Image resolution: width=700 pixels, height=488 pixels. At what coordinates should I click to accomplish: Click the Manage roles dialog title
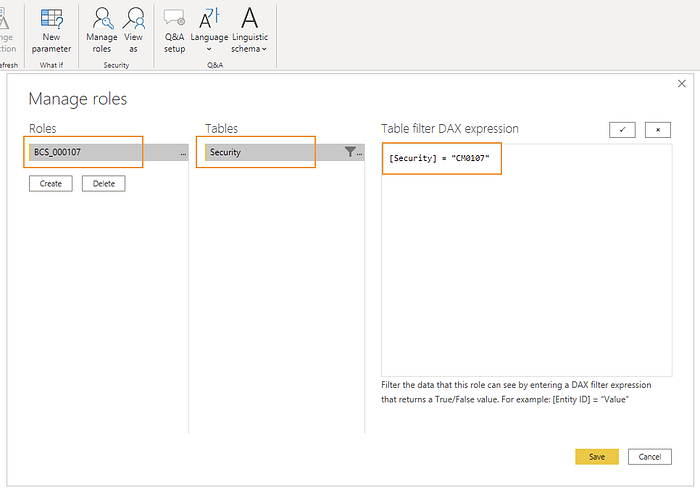(78, 99)
